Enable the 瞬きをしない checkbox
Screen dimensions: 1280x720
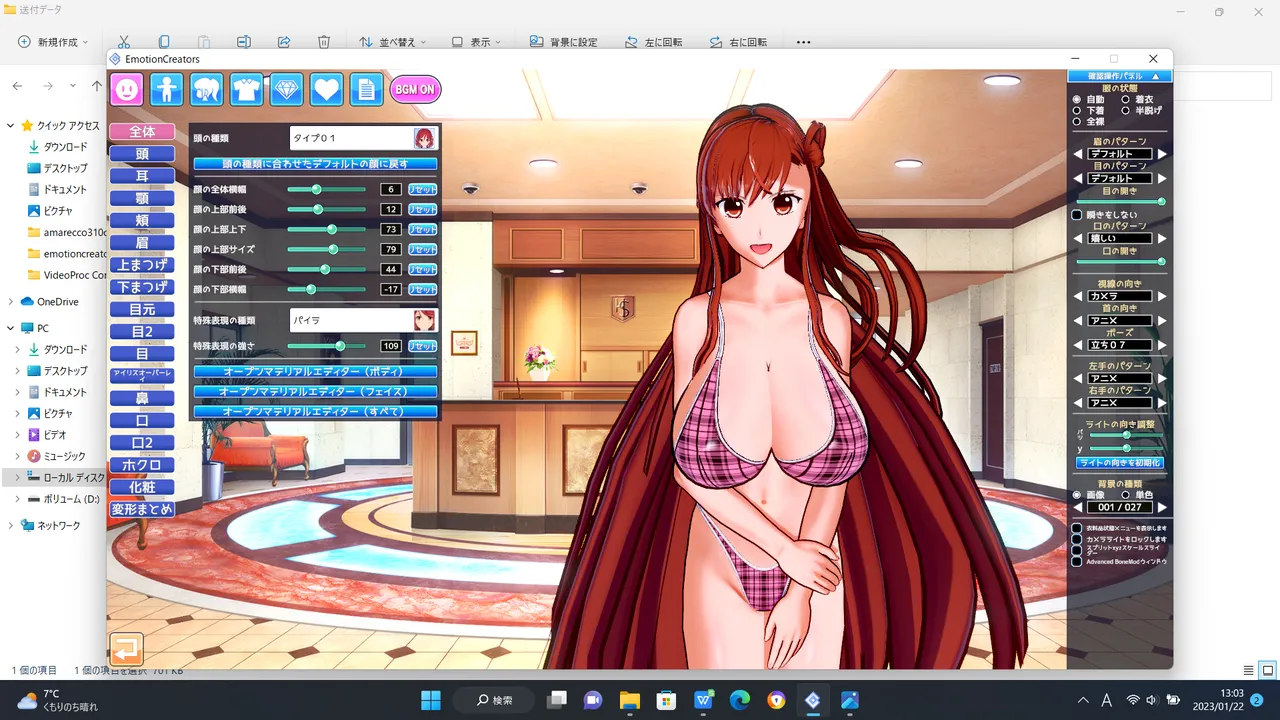click(1077, 215)
